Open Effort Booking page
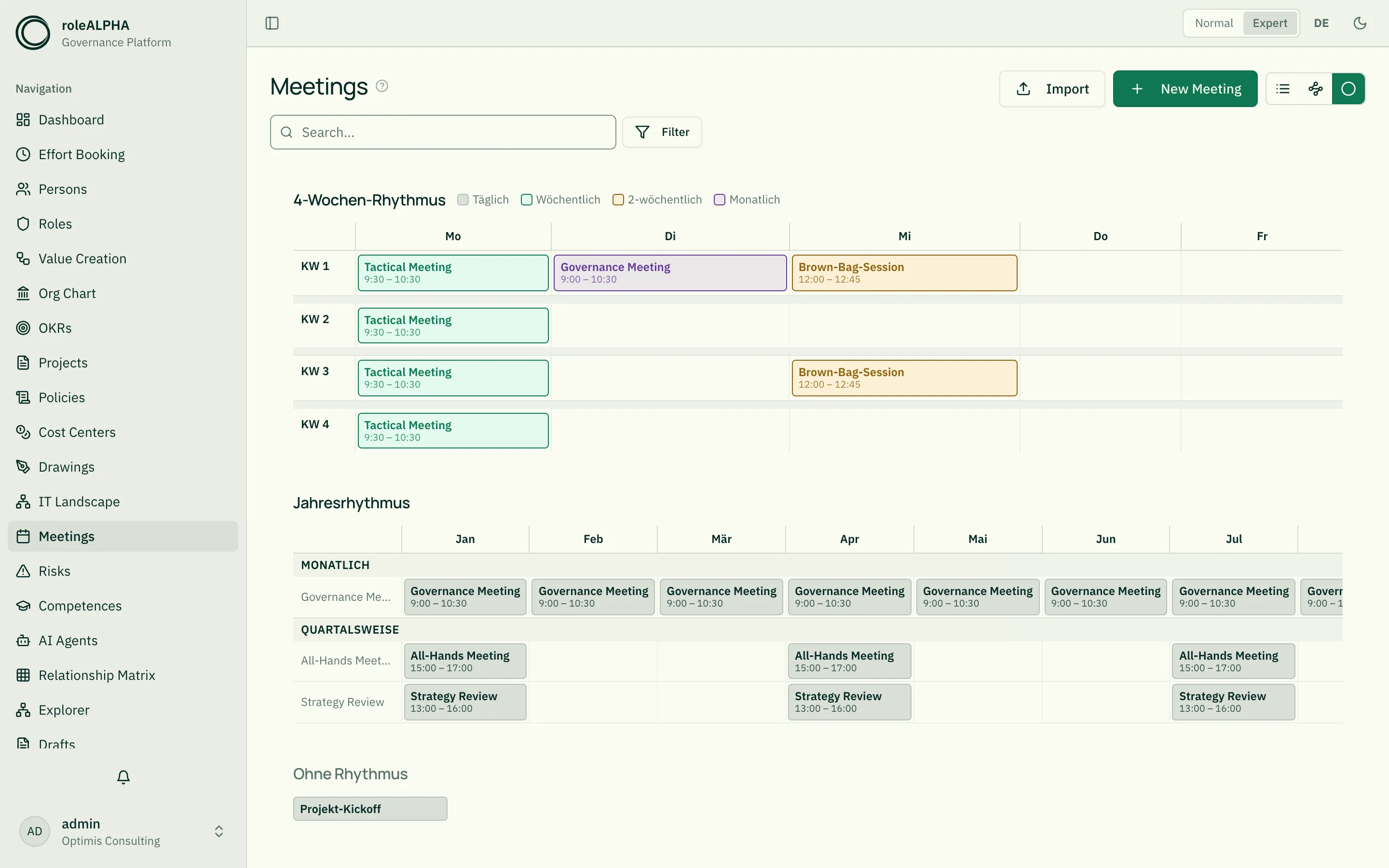The image size is (1389, 868). [123, 154]
